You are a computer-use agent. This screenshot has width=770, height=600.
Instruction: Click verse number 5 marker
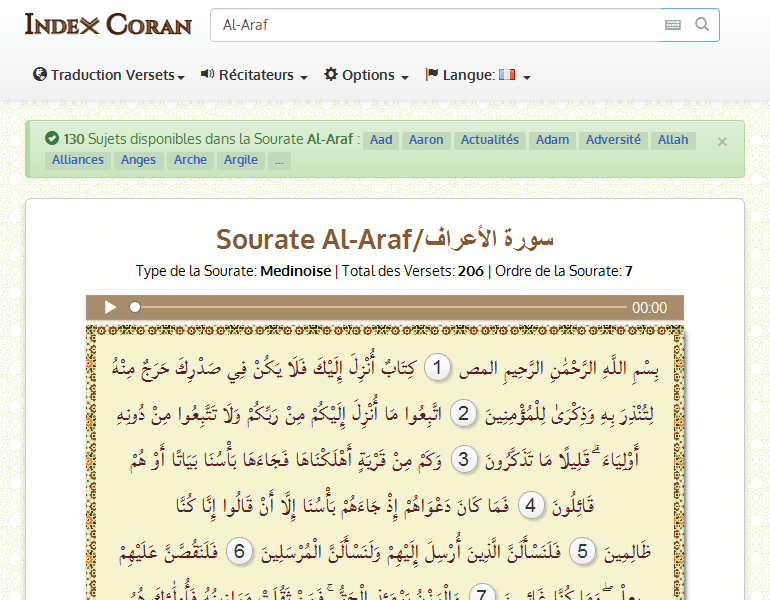click(585, 551)
